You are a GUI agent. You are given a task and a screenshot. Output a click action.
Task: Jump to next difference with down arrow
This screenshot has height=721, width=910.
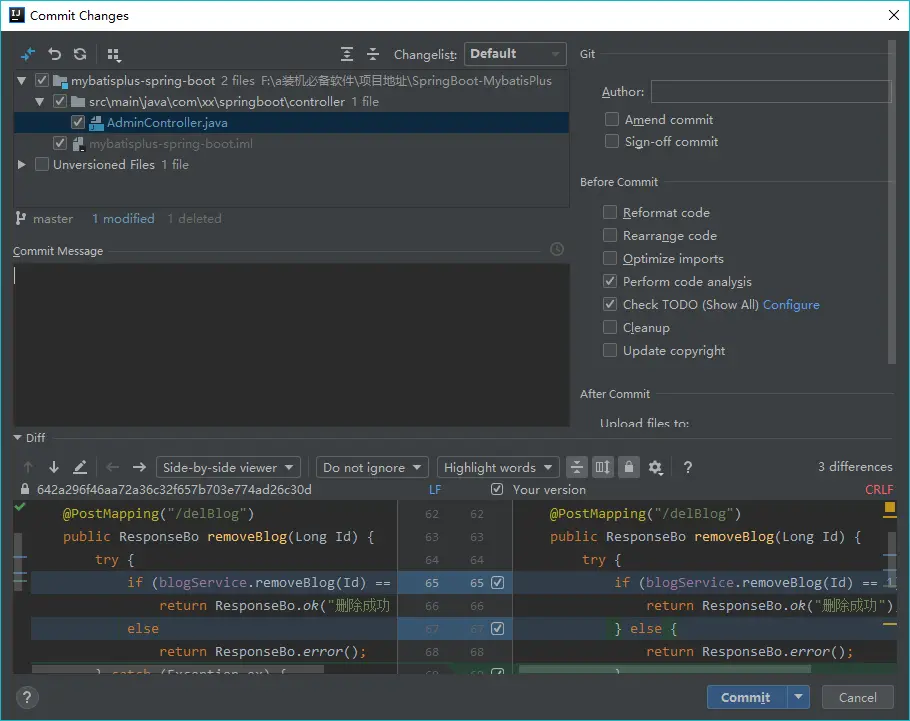point(54,467)
